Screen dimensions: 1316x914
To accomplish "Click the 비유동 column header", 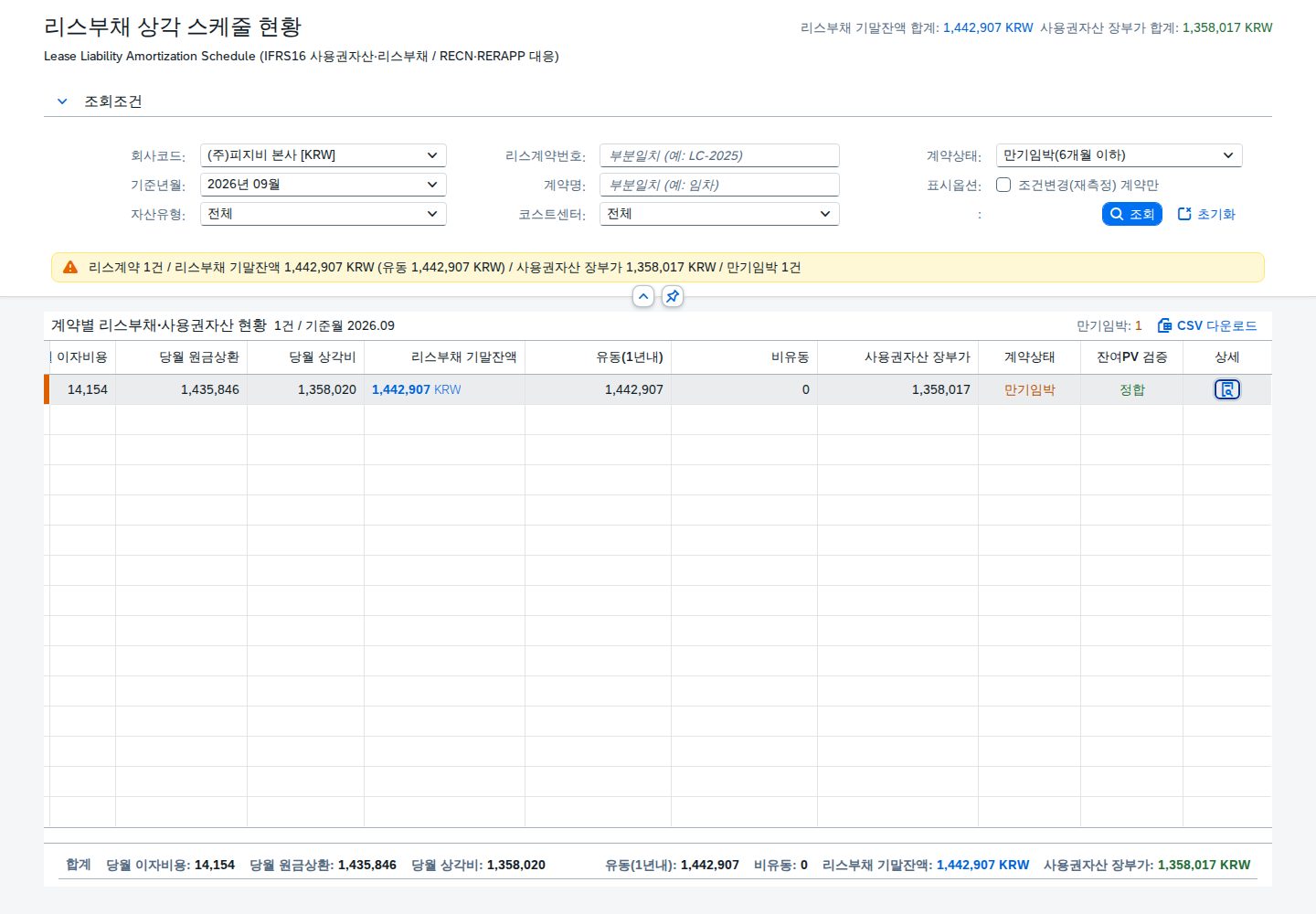I will coord(745,357).
